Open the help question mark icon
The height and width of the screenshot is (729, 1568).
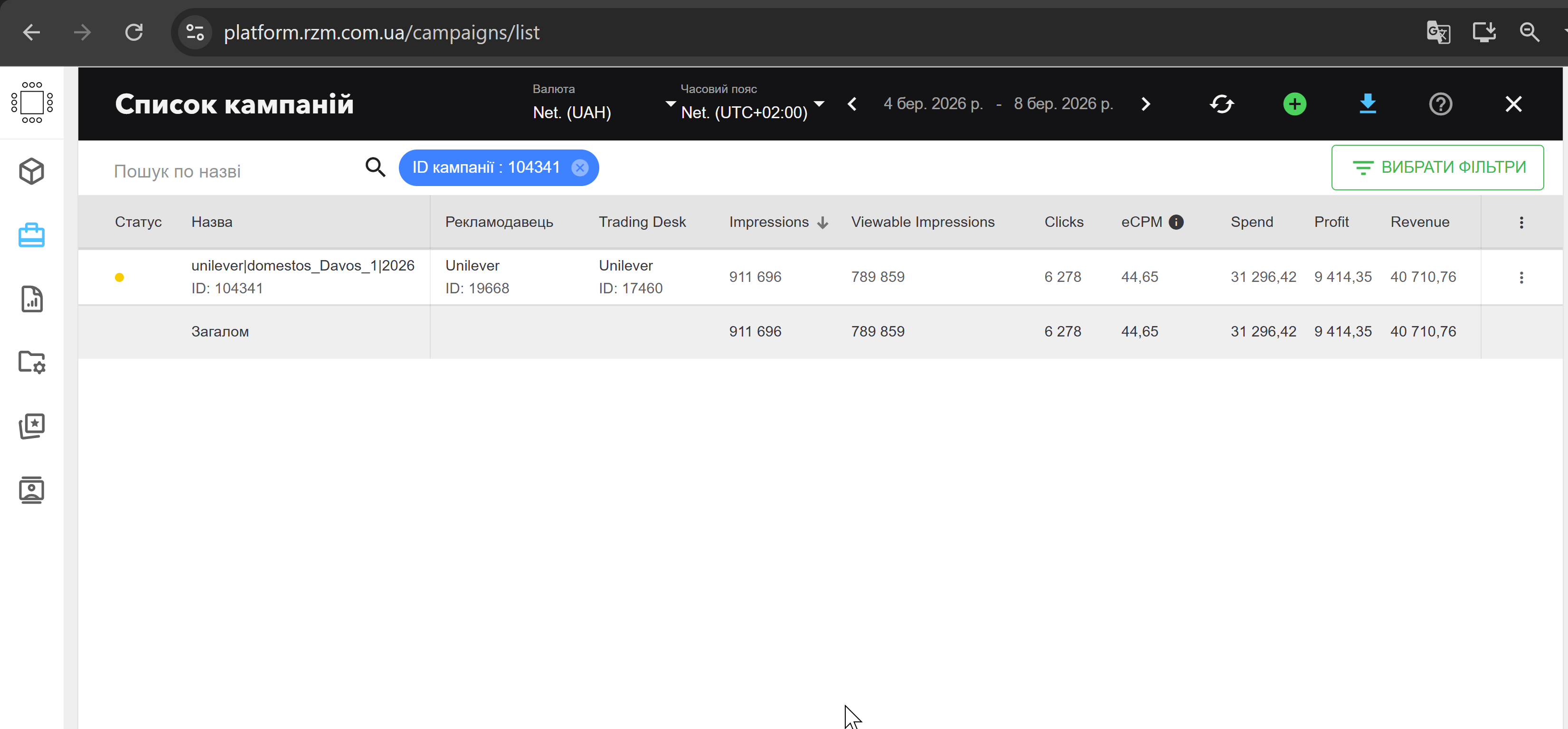click(x=1440, y=104)
